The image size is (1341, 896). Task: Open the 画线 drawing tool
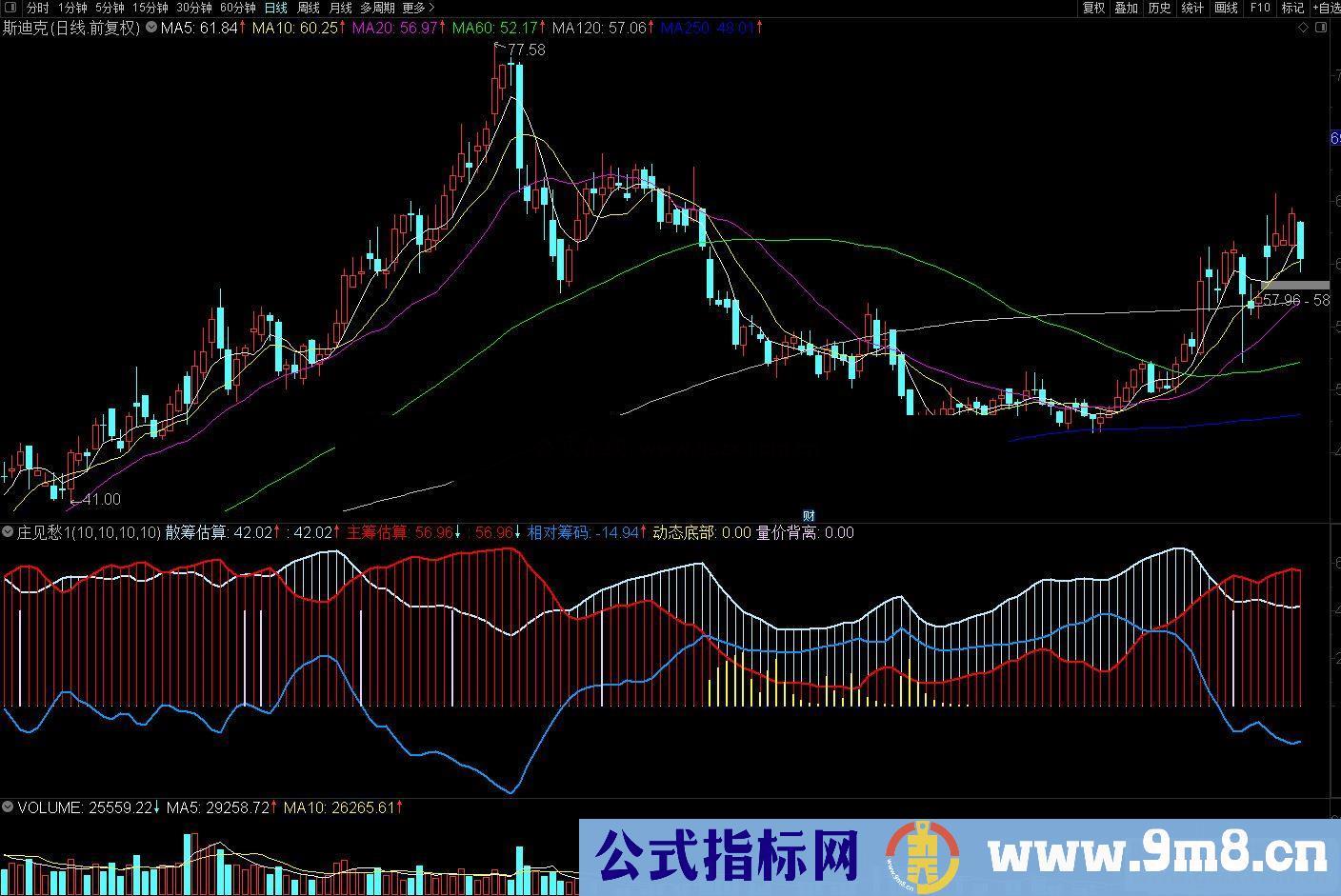1226,7
